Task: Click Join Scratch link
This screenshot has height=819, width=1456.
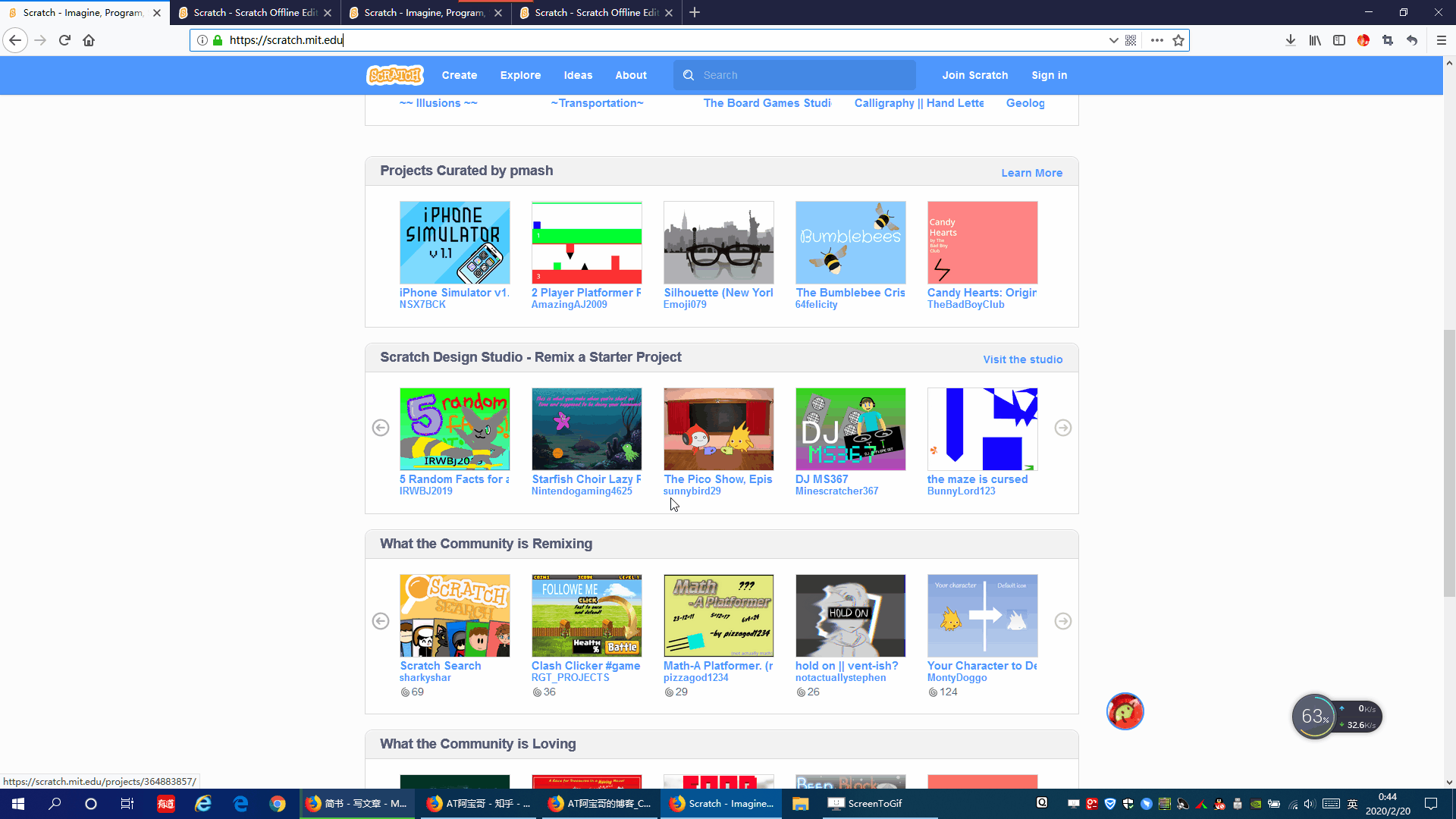Action: tap(974, 75)
